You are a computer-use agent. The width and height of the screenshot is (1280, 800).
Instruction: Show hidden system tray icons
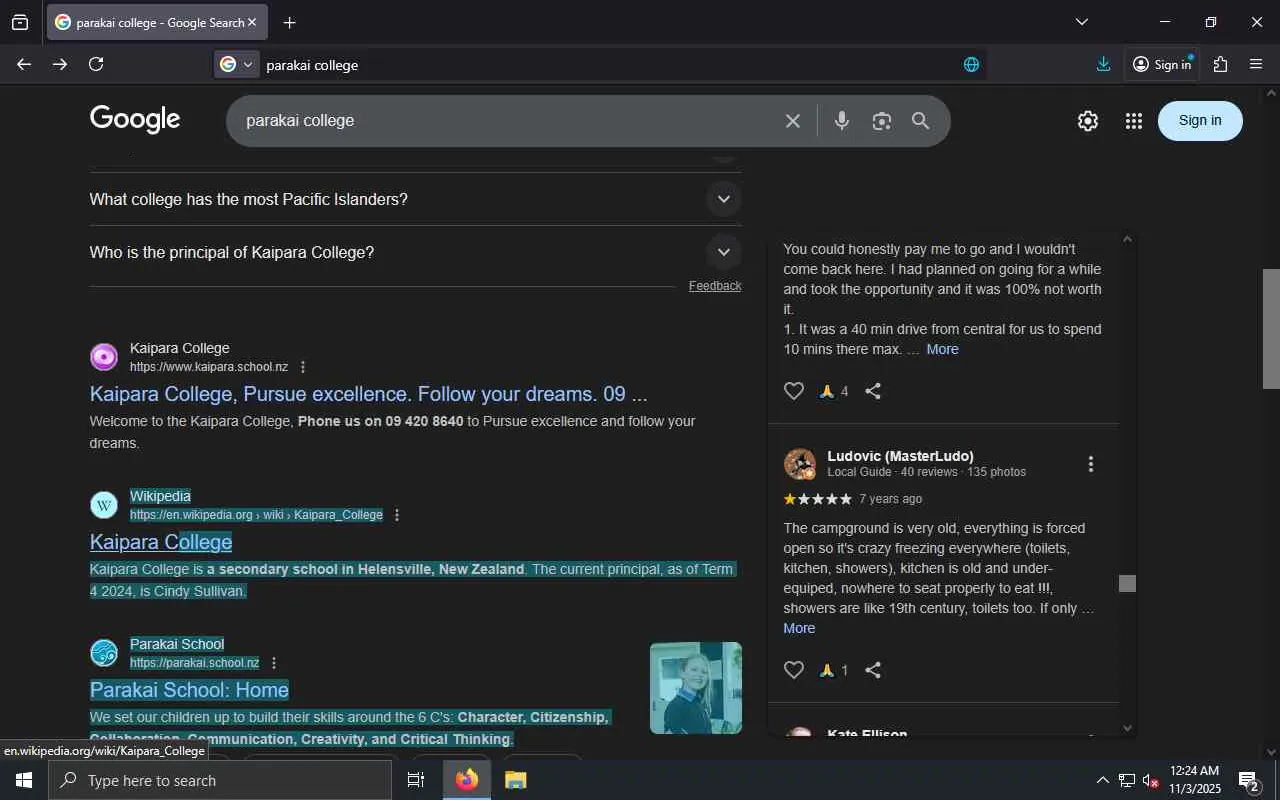[x=1103, y=780]
